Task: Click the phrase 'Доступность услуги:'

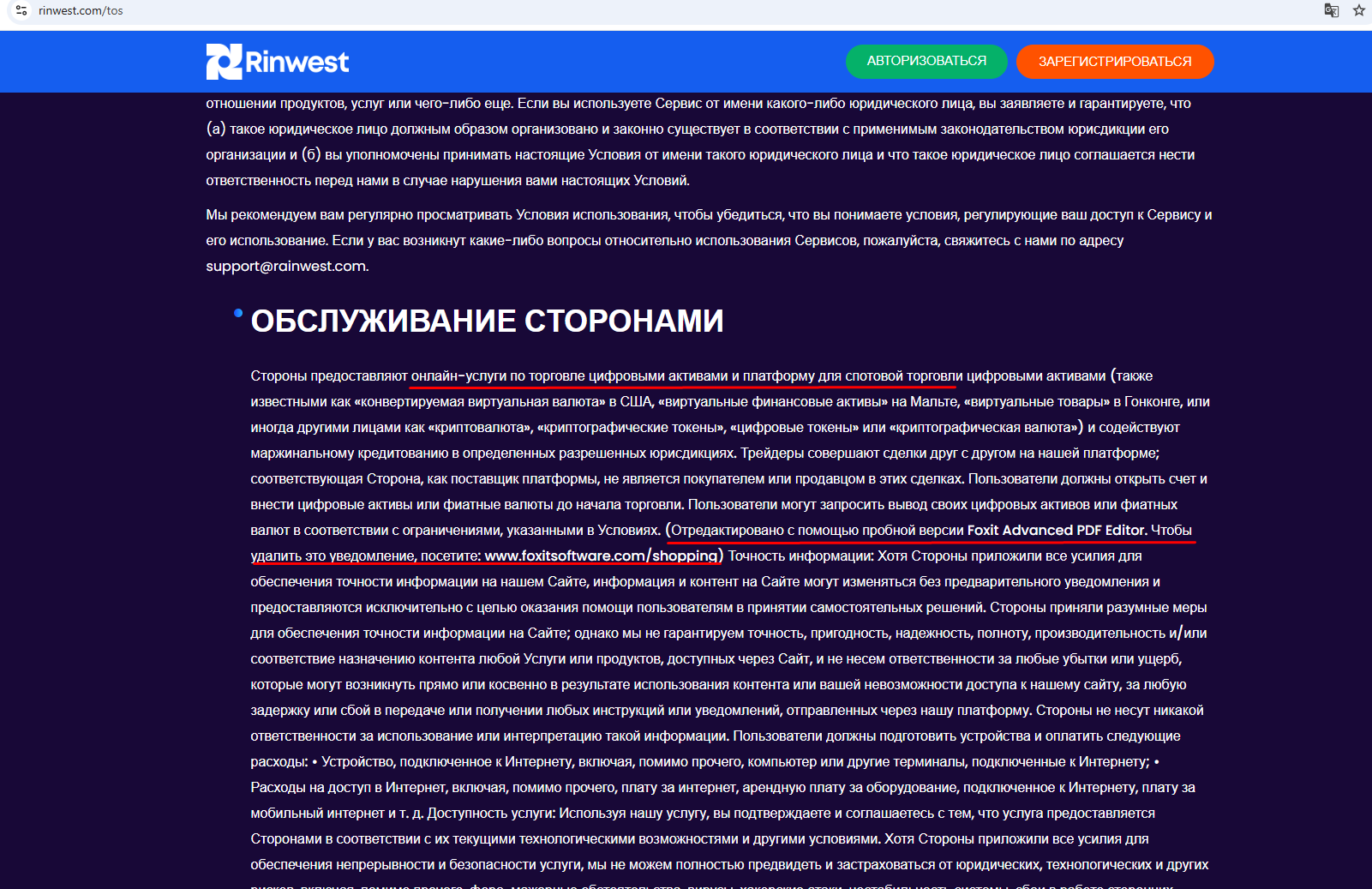Action: 490,813
